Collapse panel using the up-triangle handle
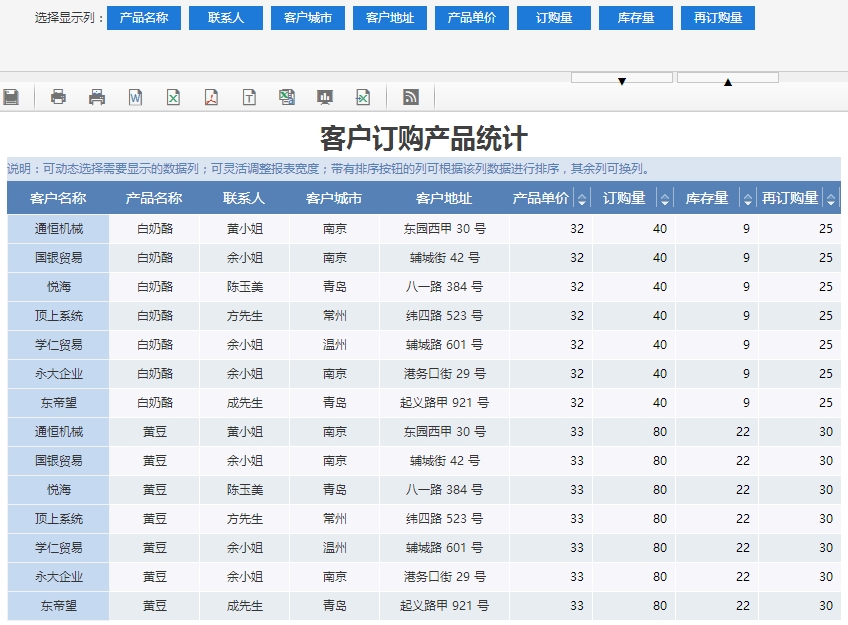The width and height of the screenshot is (848, 625). (728, 80)
